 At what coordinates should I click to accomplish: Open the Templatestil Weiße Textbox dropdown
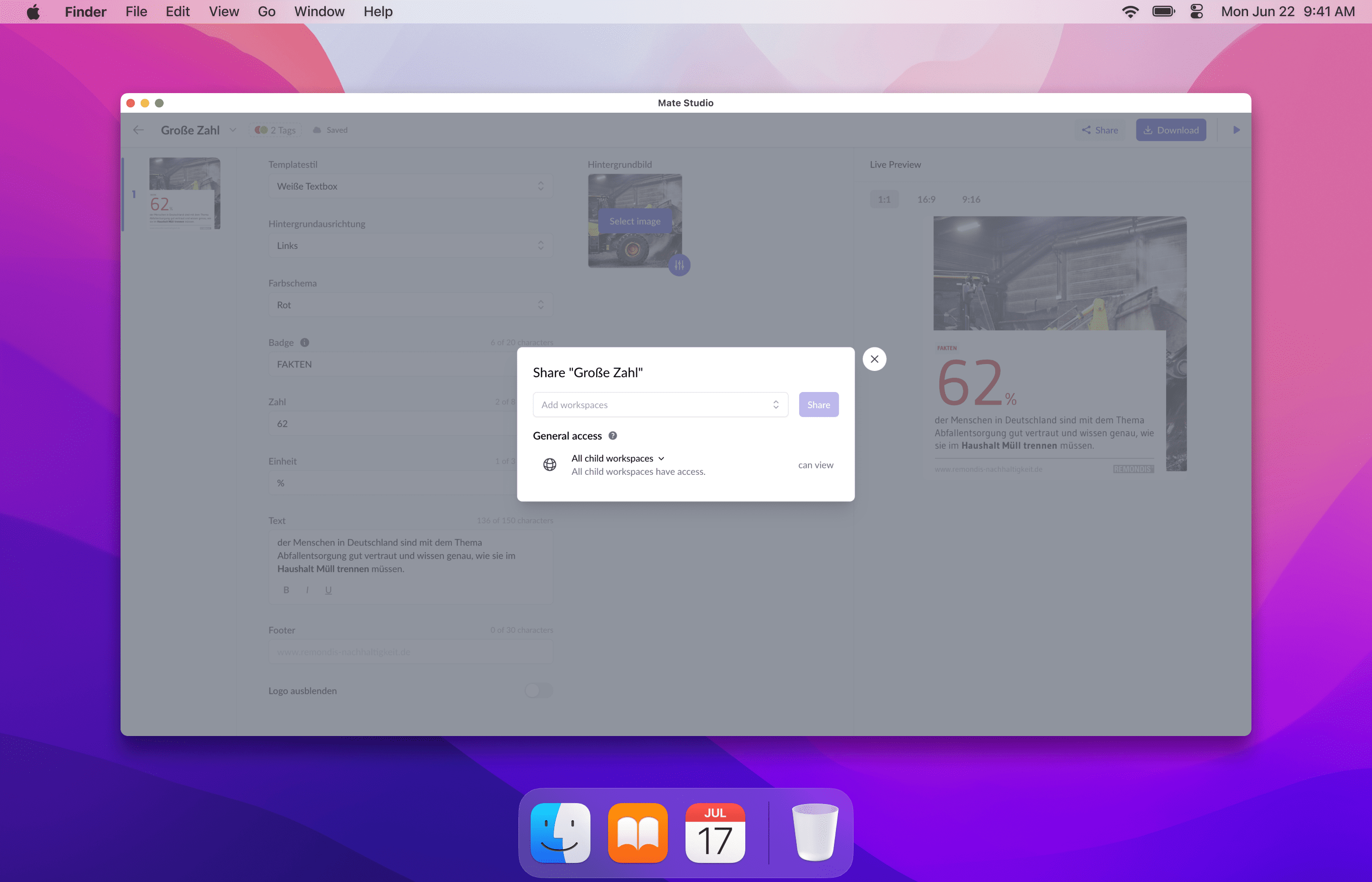point(411,186)
